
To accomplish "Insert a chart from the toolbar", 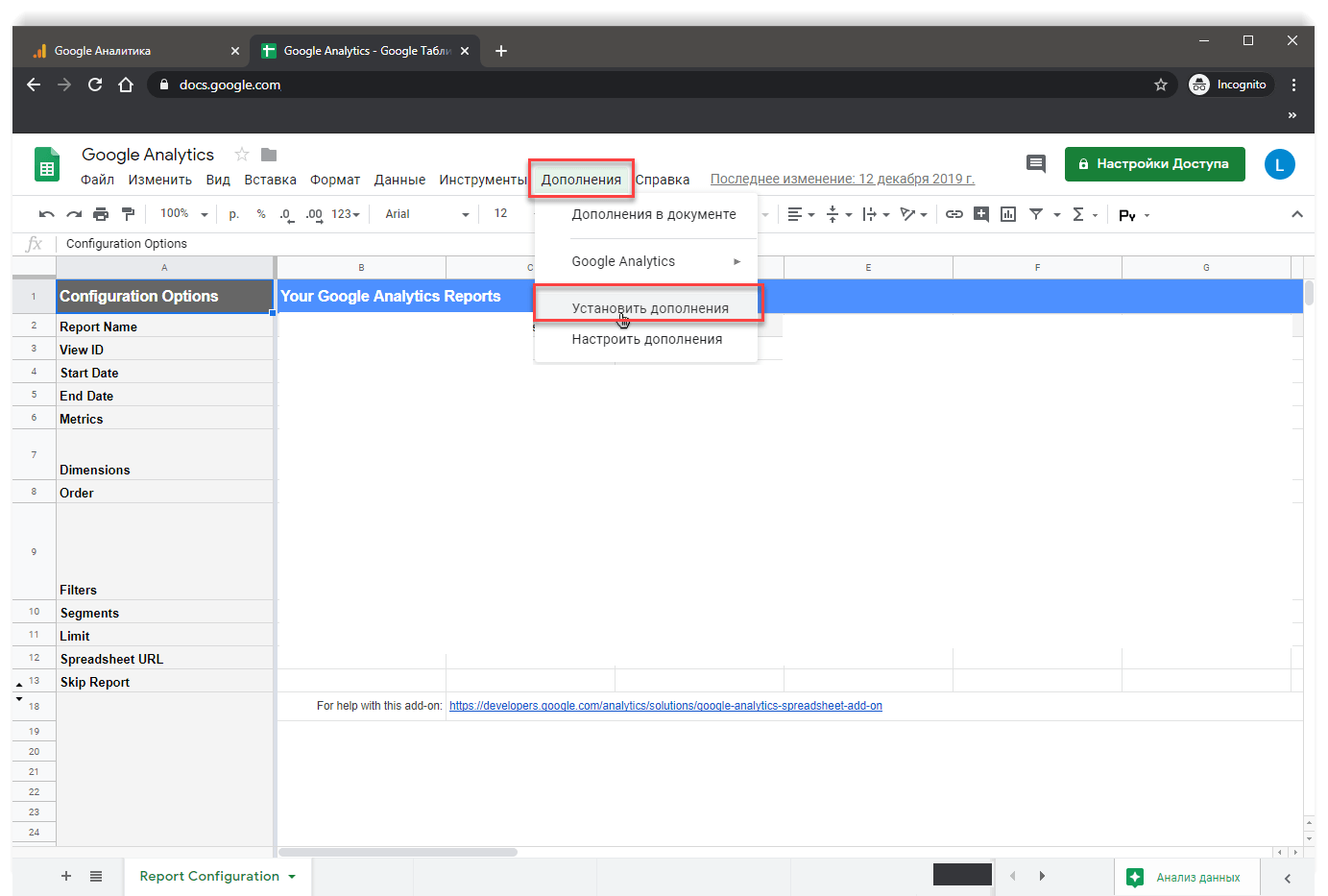I will (x=1007, y=214).
